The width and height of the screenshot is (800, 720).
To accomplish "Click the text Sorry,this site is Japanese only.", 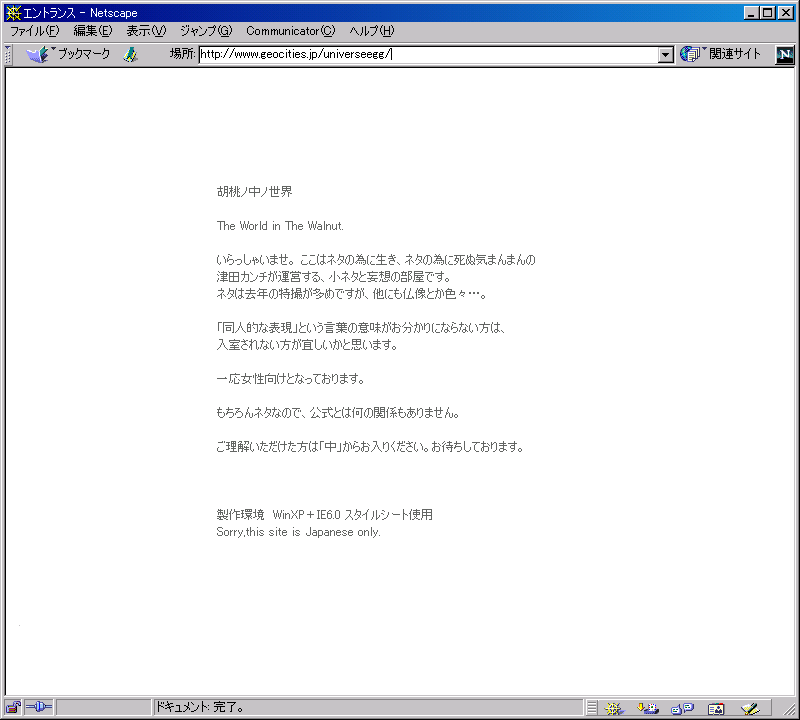I will 298,532.
